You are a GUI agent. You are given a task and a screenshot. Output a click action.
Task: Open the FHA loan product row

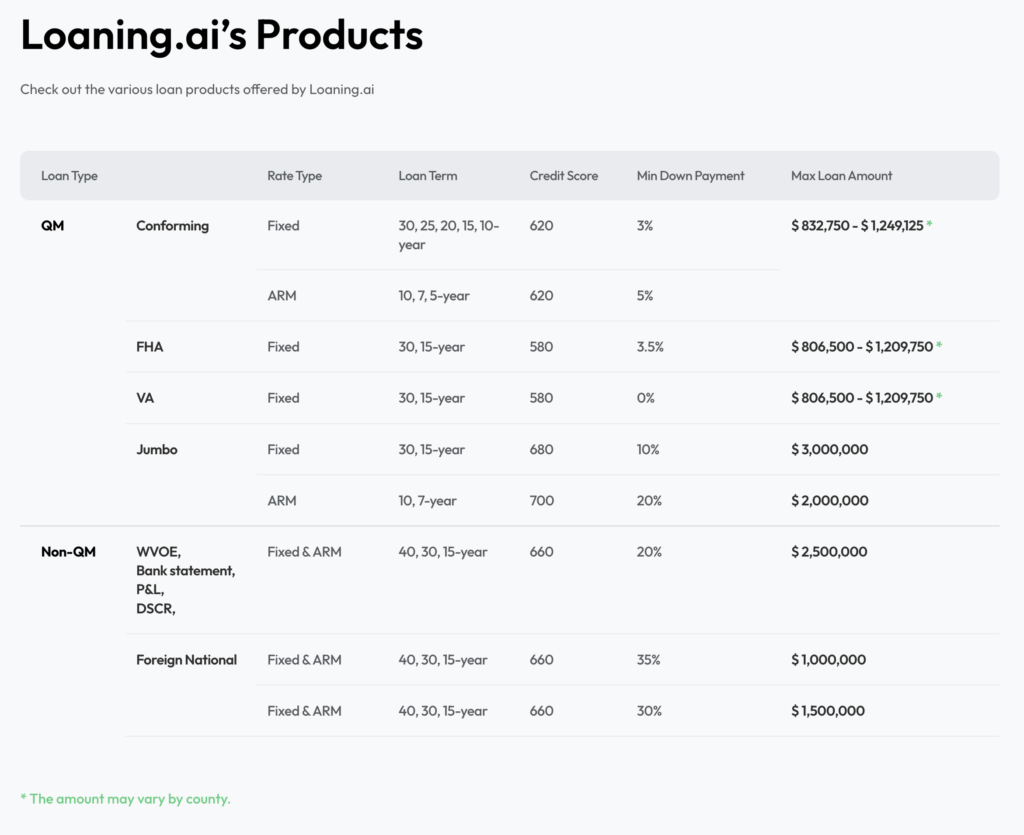(x=150, y=347)
